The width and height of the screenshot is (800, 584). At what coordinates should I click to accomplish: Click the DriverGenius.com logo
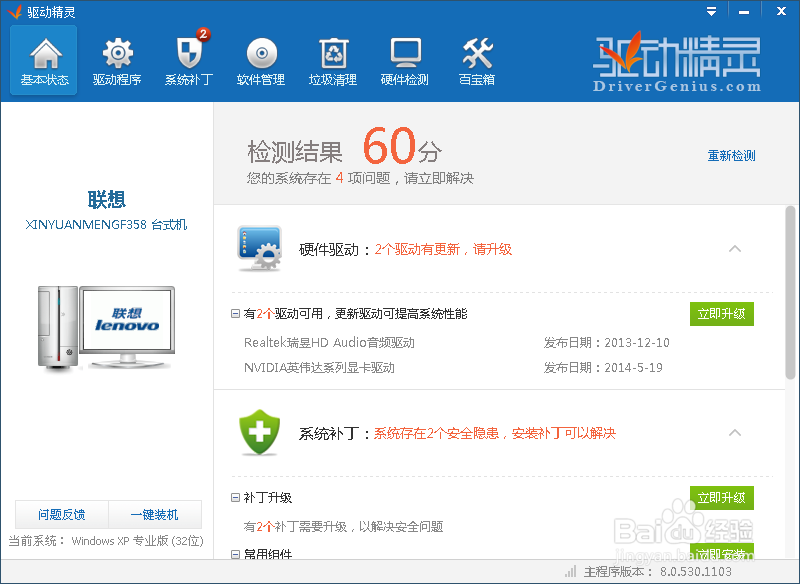click(677, 62)
